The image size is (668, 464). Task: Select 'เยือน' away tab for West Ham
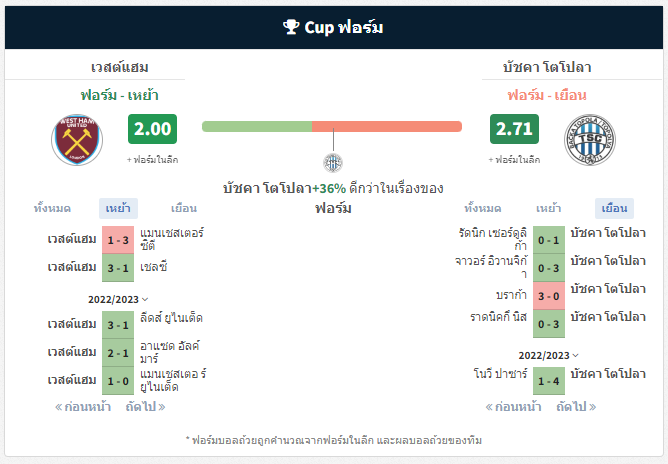click(x=184, y=208)
